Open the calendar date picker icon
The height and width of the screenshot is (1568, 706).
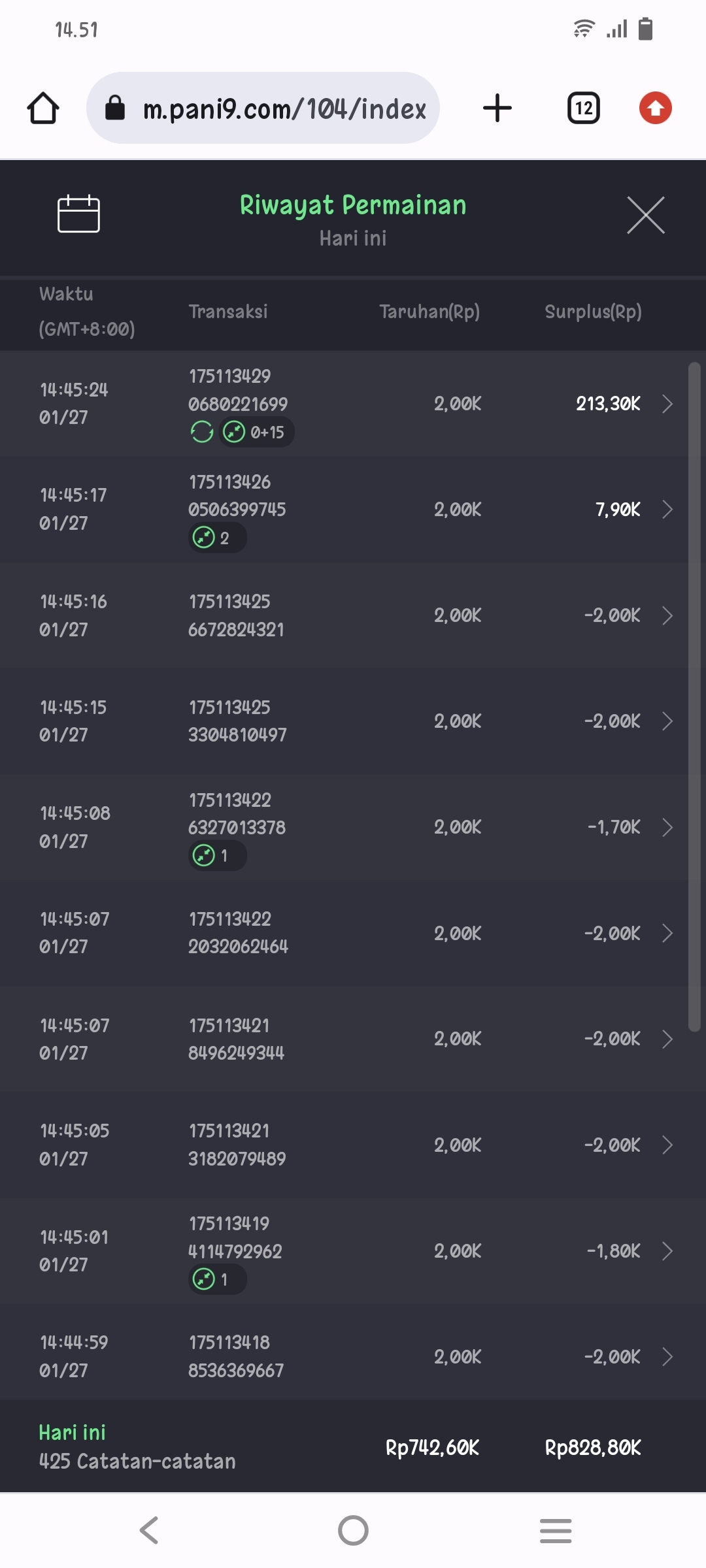(78, 214)
